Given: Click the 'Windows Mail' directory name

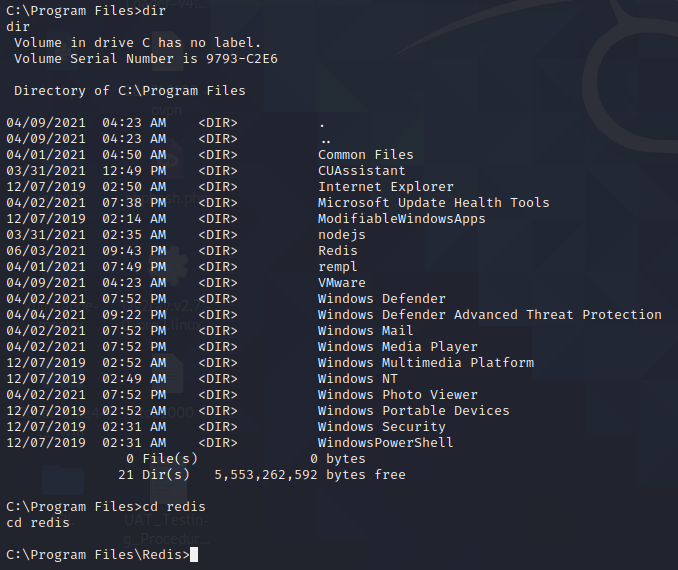Looking at the screenshot, I should pos(366,331).
